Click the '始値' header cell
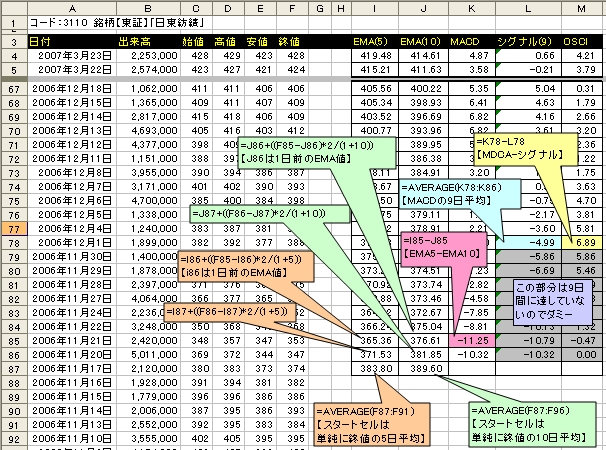 [x=196, y=42]
